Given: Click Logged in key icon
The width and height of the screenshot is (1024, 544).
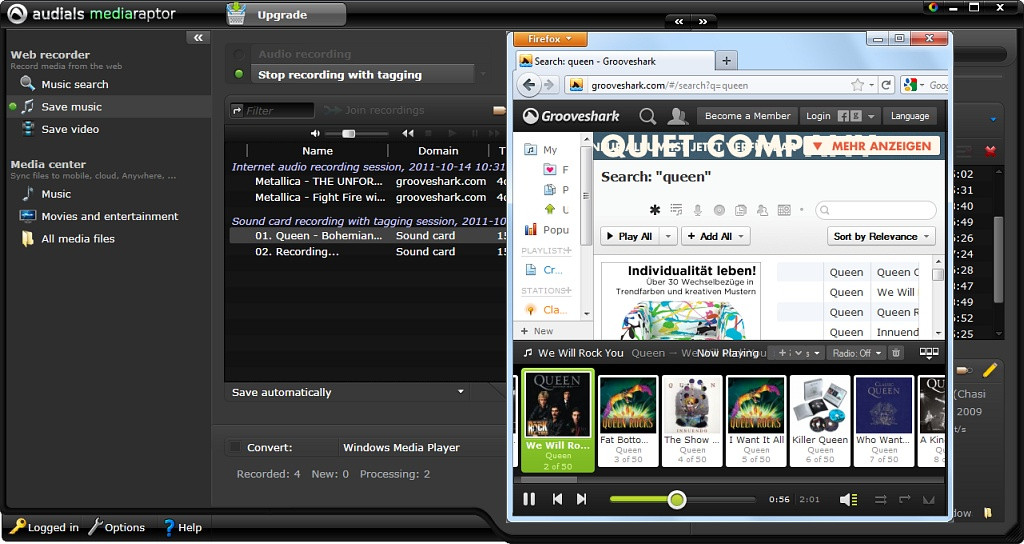Looking at the screenshot, I should tap(16, 526).
